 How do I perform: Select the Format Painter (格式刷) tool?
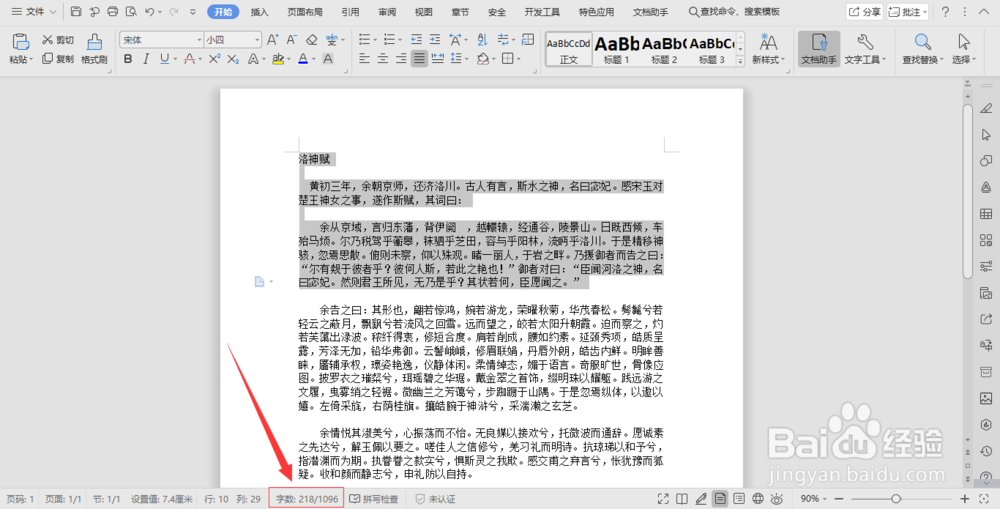[x=94, y=48]
